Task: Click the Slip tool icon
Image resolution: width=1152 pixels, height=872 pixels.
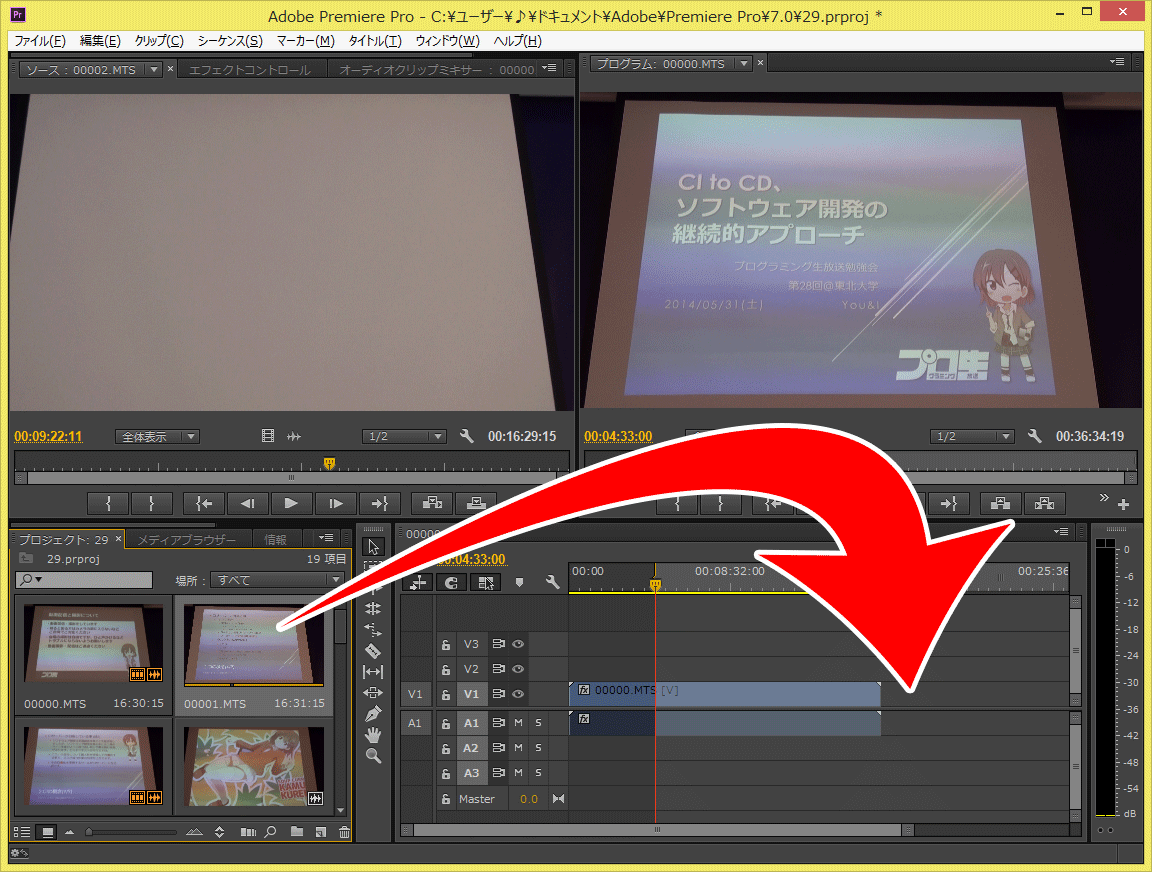Action: coord(373,672)
